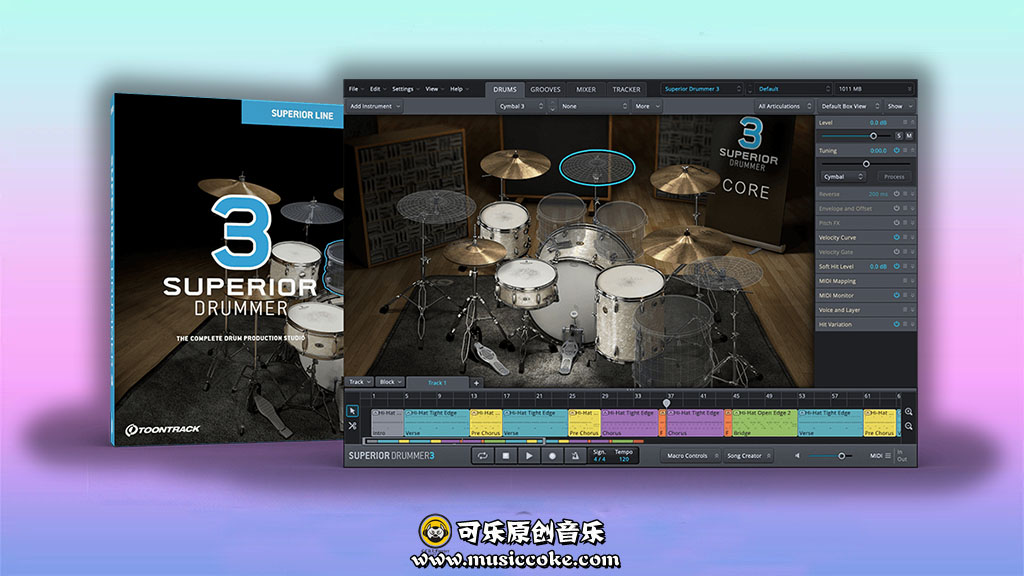Viewport: 1024px width, 576px height.
Task: Open the None selection dropdown
Action: (594, 106)
